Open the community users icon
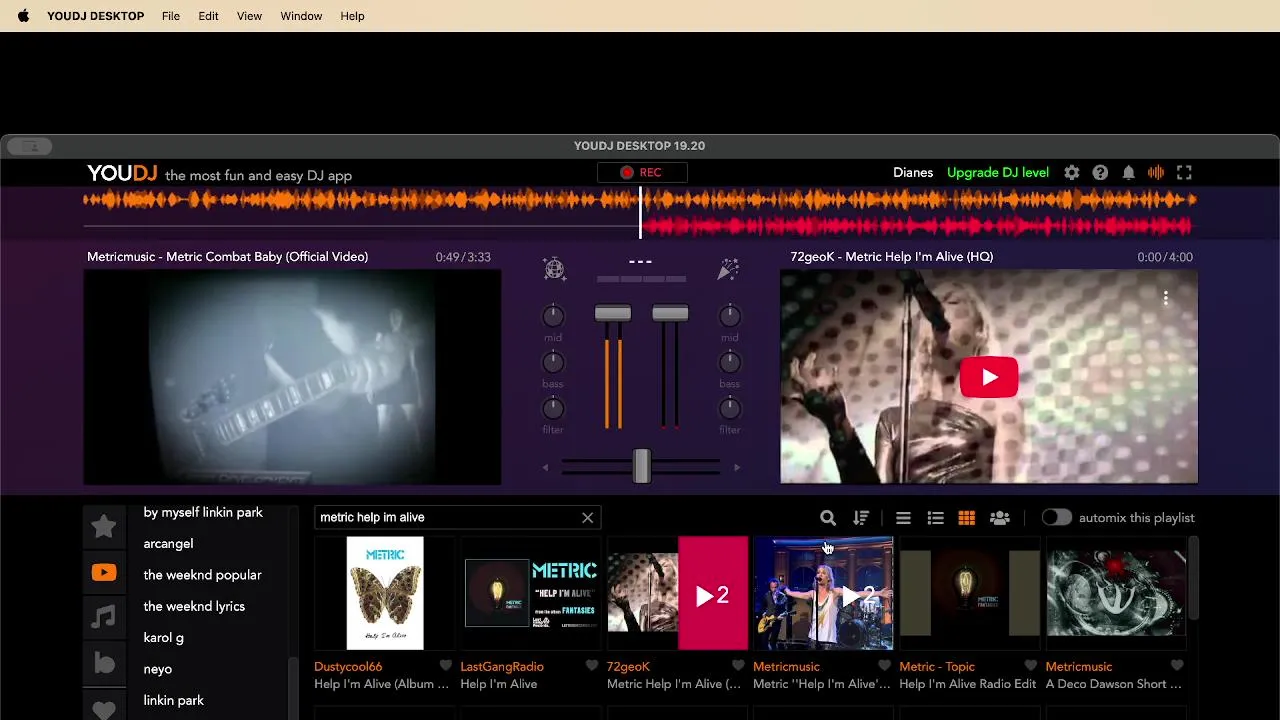This screenshot has width=1280, height=720. [x=999, y=518]
